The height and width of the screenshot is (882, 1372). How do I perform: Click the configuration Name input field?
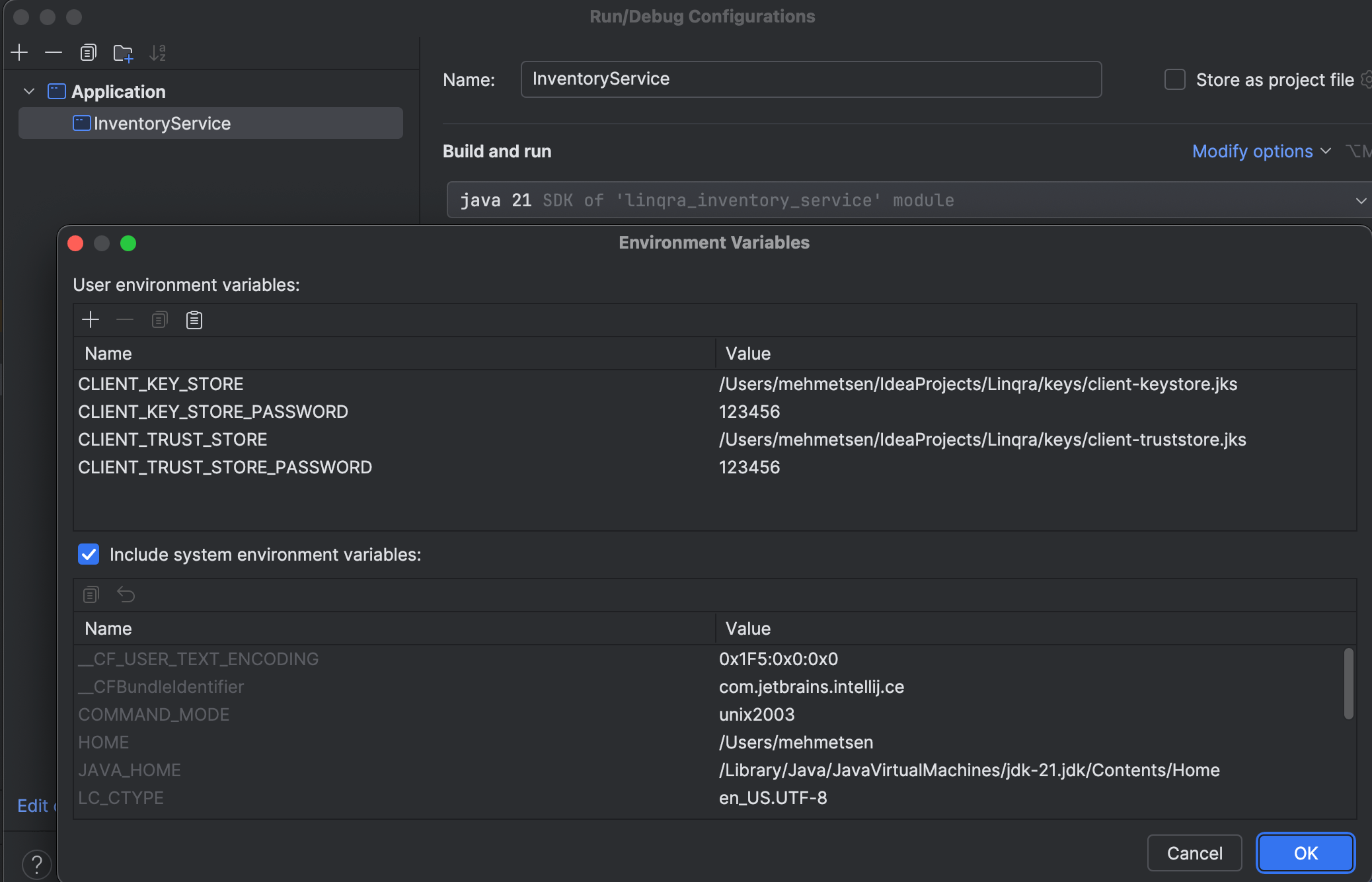[x=811, y=79]
